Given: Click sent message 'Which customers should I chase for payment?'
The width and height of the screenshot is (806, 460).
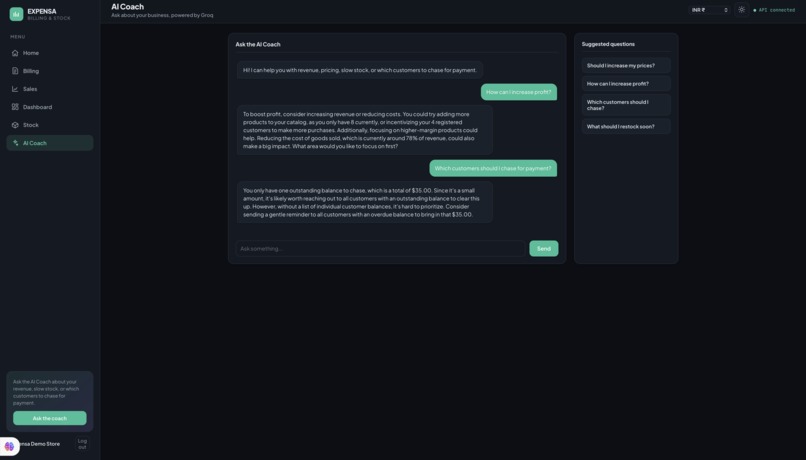Looking at the screenshot, I should coord(493,168).
